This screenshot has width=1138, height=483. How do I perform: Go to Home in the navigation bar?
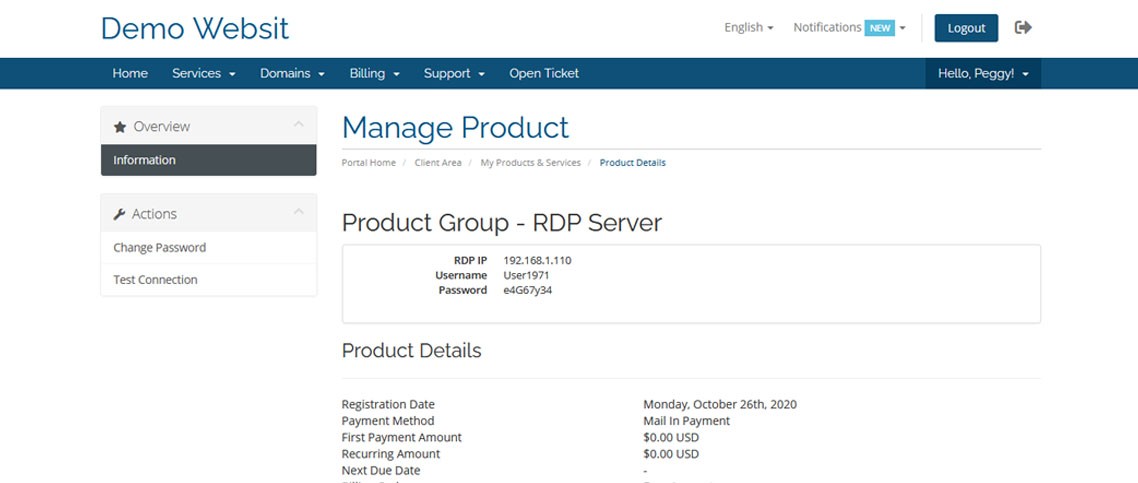point(130,73)
